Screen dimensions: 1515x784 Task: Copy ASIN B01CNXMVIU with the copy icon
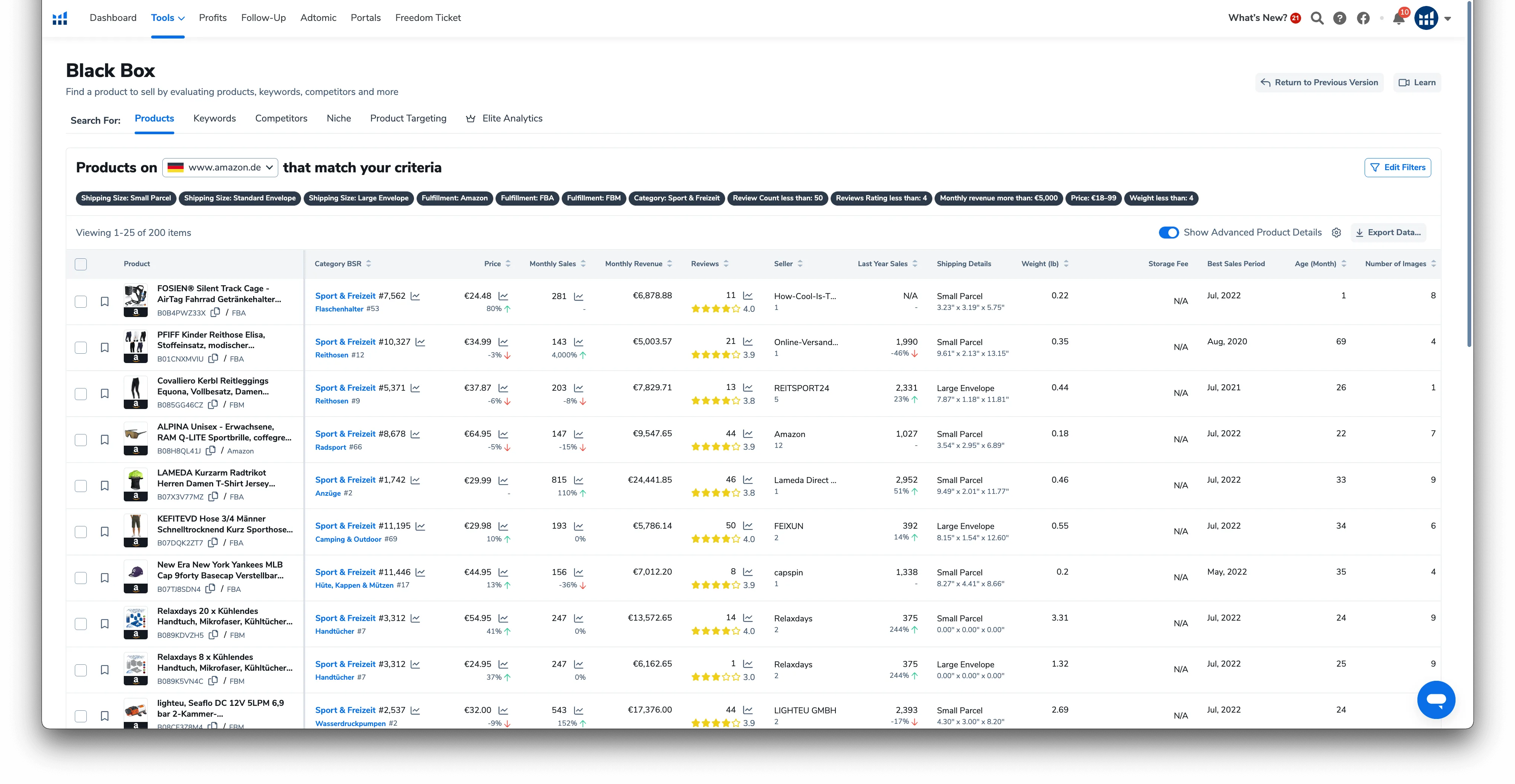click(x=214, y=358)
